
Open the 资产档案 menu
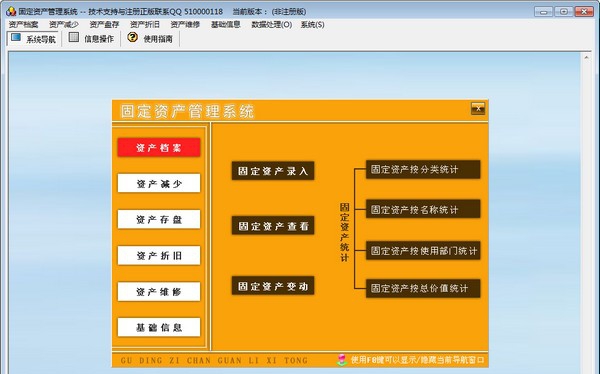pyautogui.click(x=23, y=24)
